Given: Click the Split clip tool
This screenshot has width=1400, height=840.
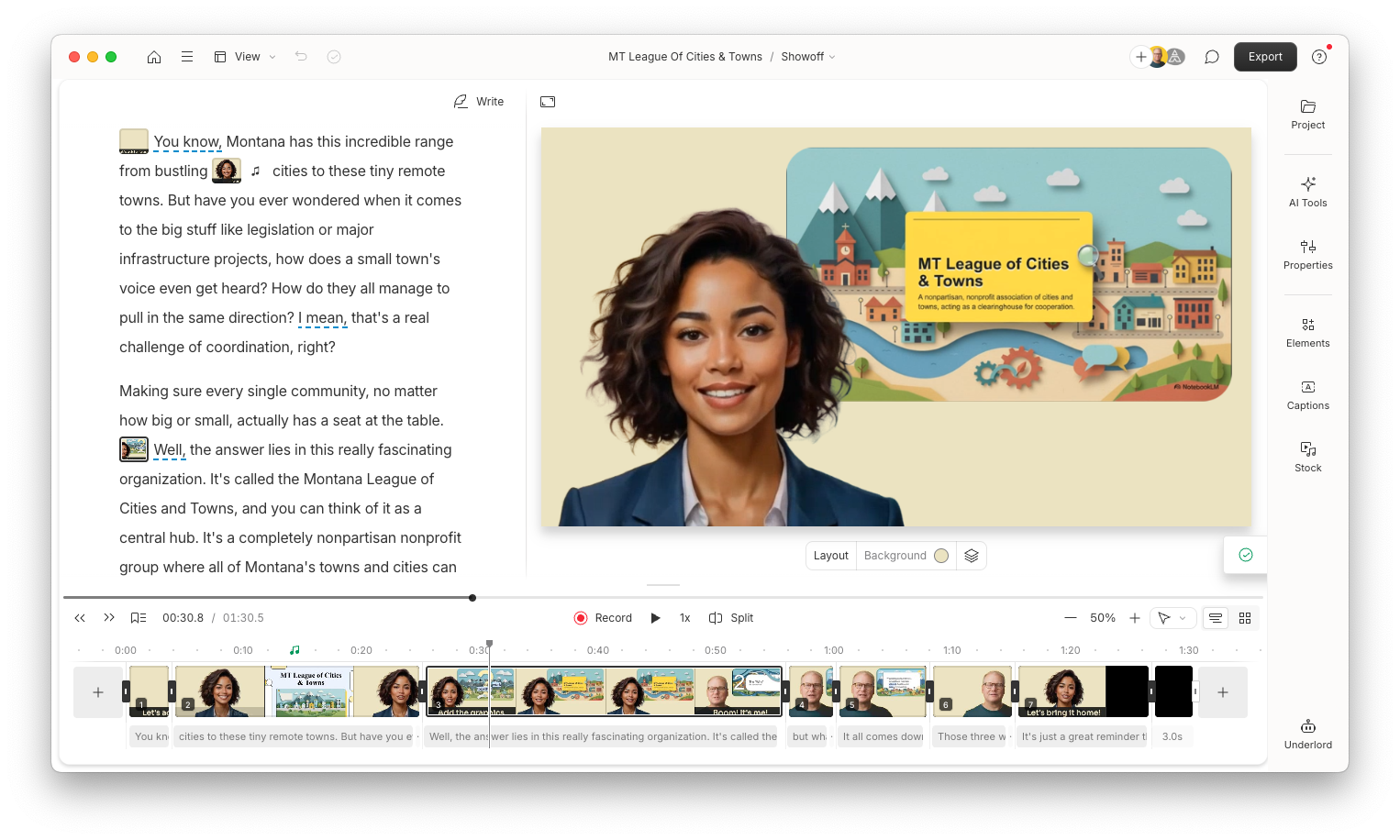Looking at the screenshot, I should tap(731, 618).
